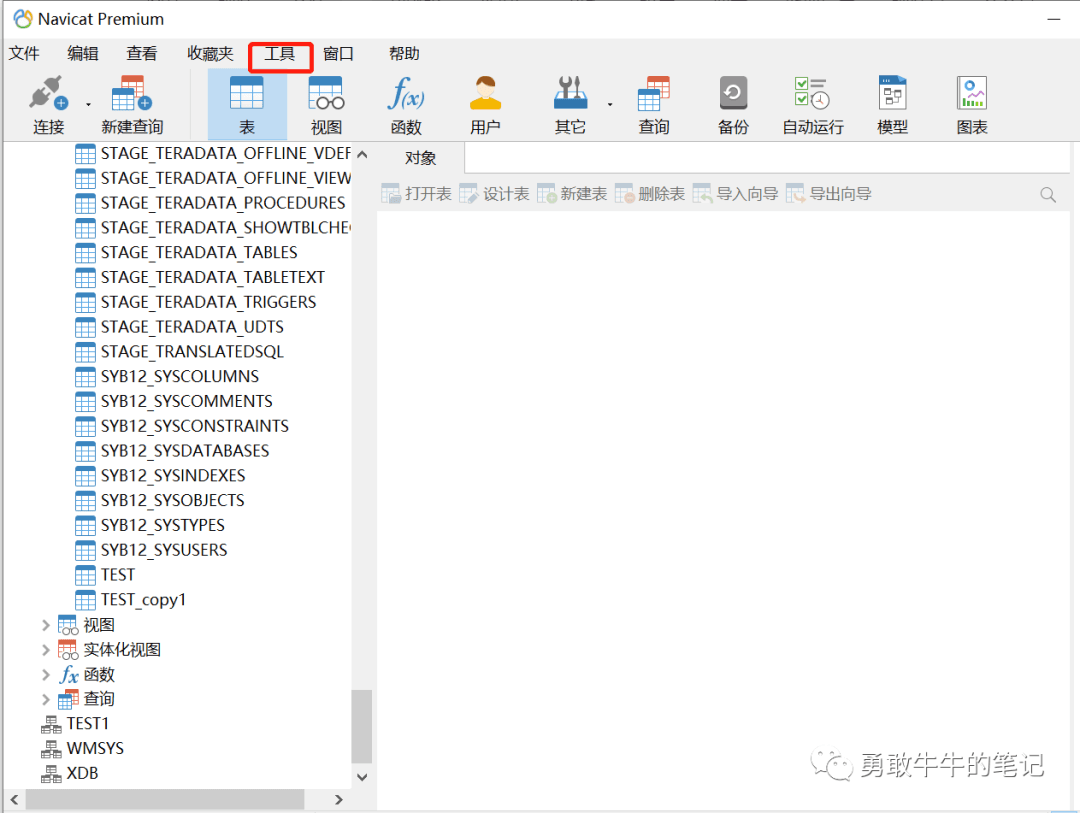Click the vertical scrollbar thumb of tree
Viewport: 1080px width, 813px height.
tap(362, 726)
